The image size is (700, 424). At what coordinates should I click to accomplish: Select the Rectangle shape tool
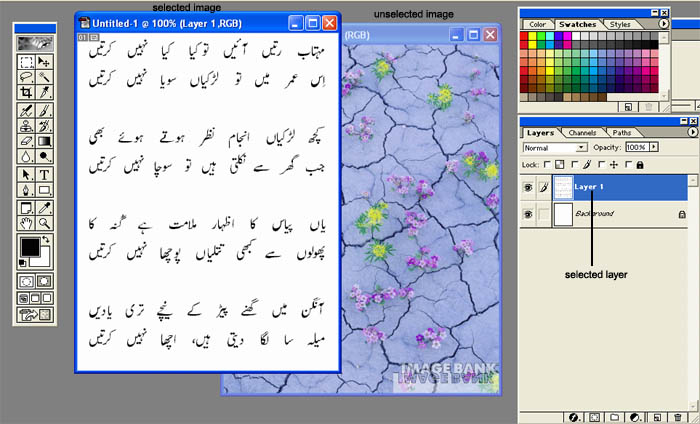pyautogui.click(x=44, y=190)
